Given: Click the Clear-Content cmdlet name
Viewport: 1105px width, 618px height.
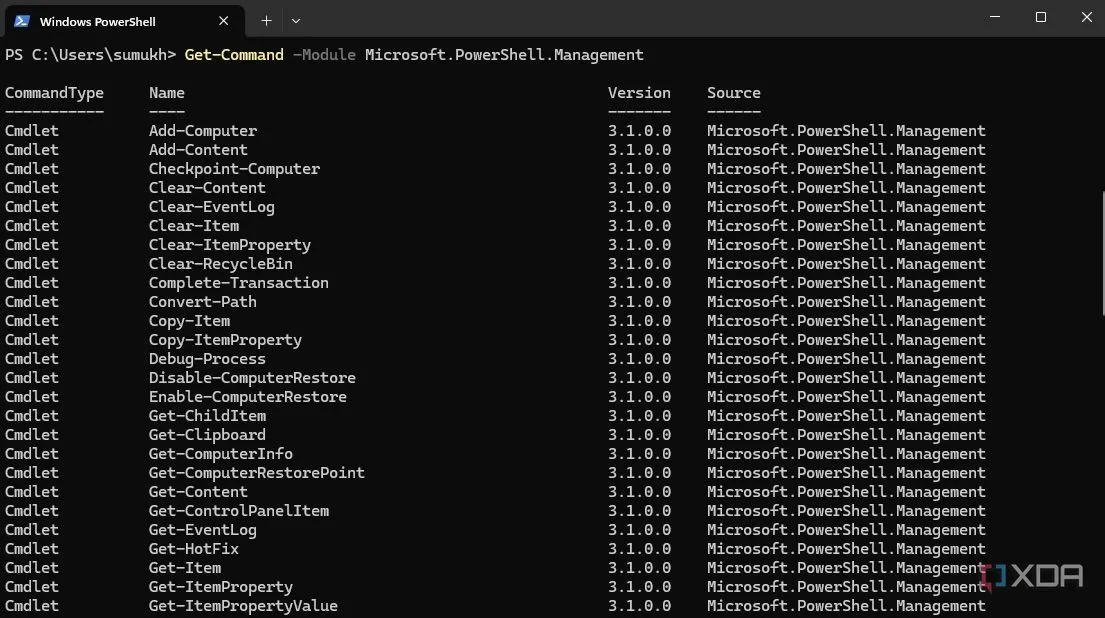Looking at the screenshot, I should (x=207, y=188).
